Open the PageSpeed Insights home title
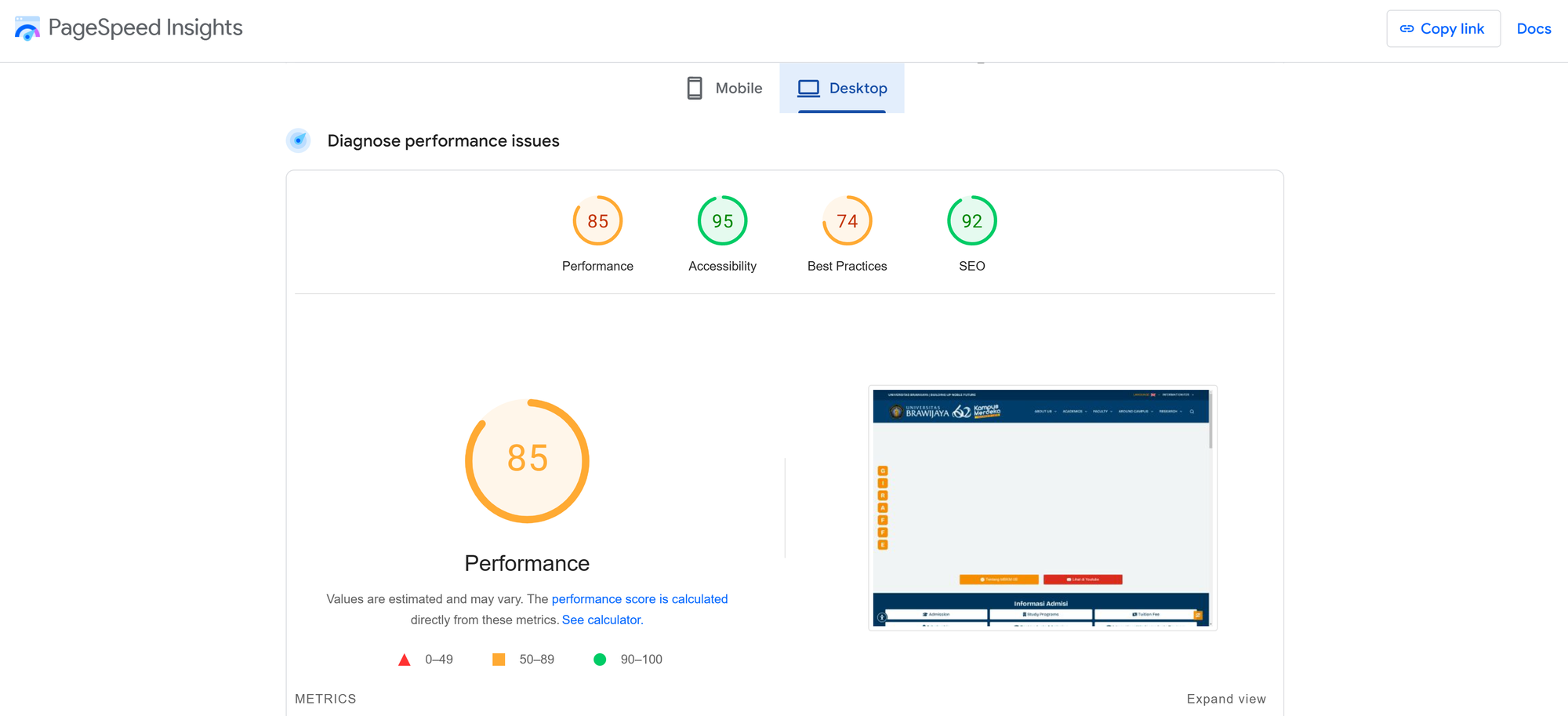The width and height of the screenshot is (1568, 716). [x=145, y=27]
